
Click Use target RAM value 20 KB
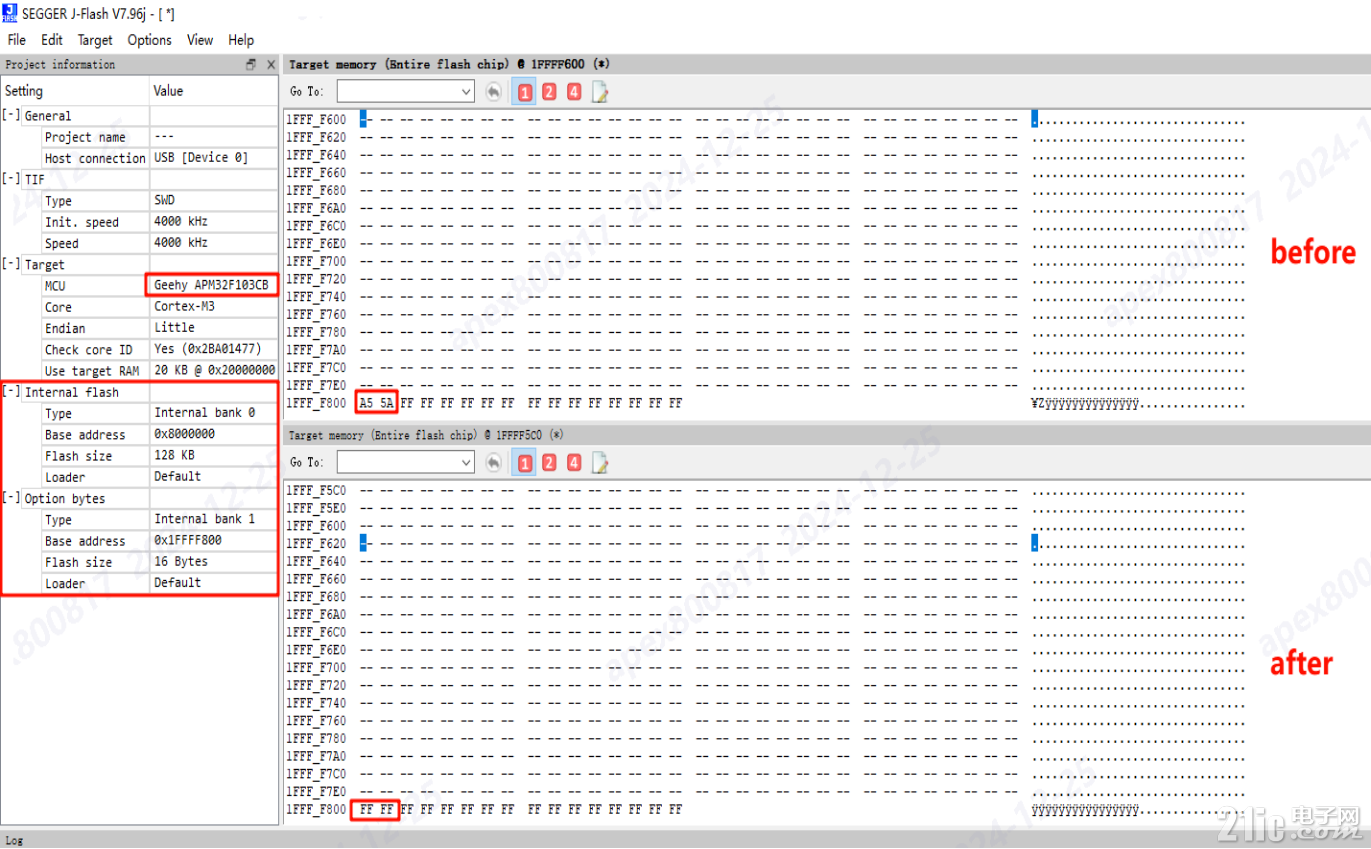pos(214,371)
